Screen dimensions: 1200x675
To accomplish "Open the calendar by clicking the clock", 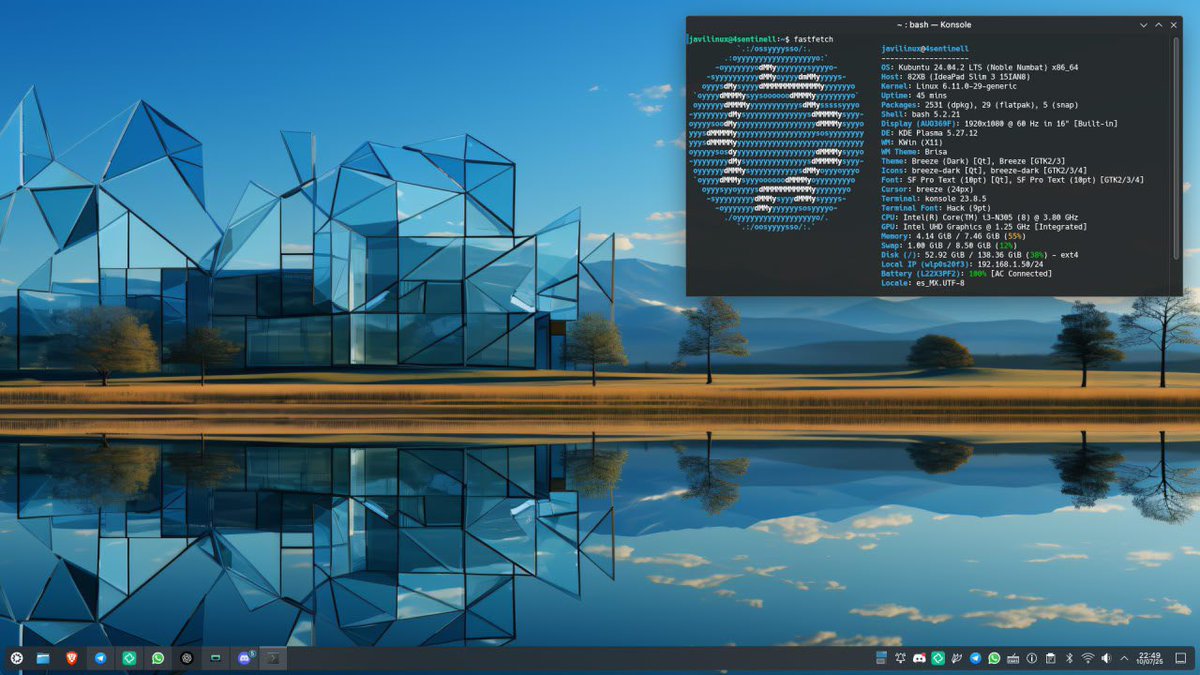I will (x=1148, y=658).
